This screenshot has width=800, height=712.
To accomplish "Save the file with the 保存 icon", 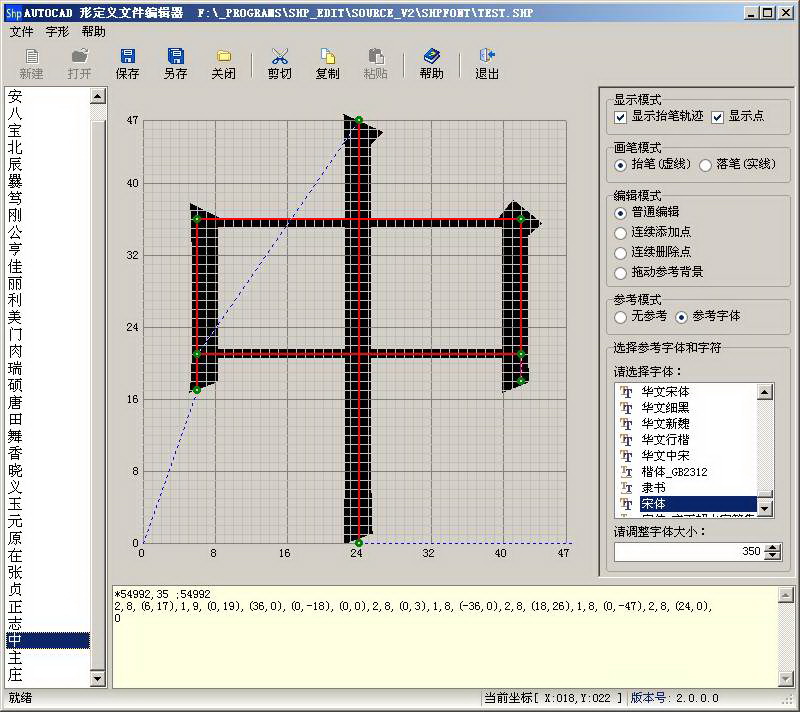I will (x=127, y=57).
